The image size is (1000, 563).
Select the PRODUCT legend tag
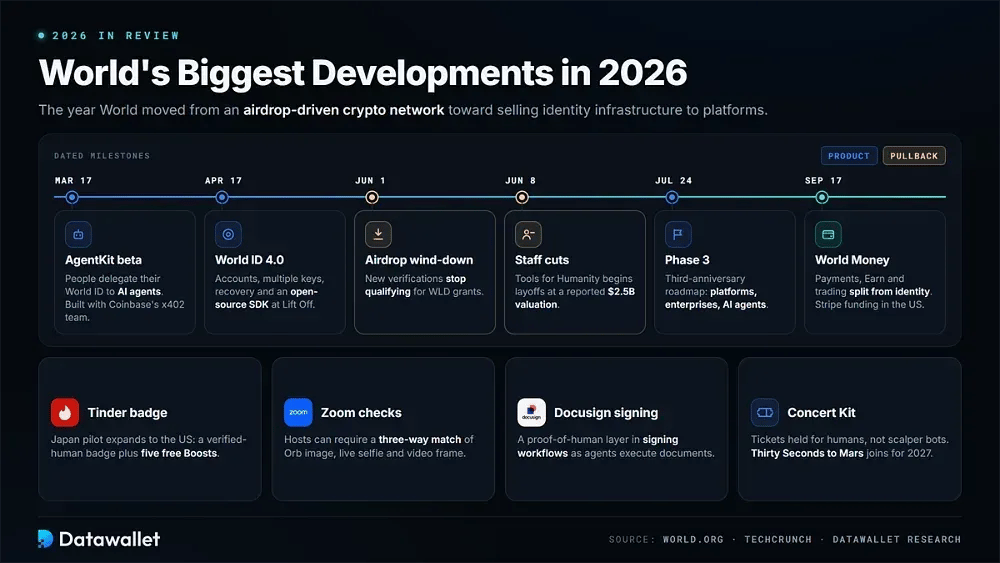[849, 156]
